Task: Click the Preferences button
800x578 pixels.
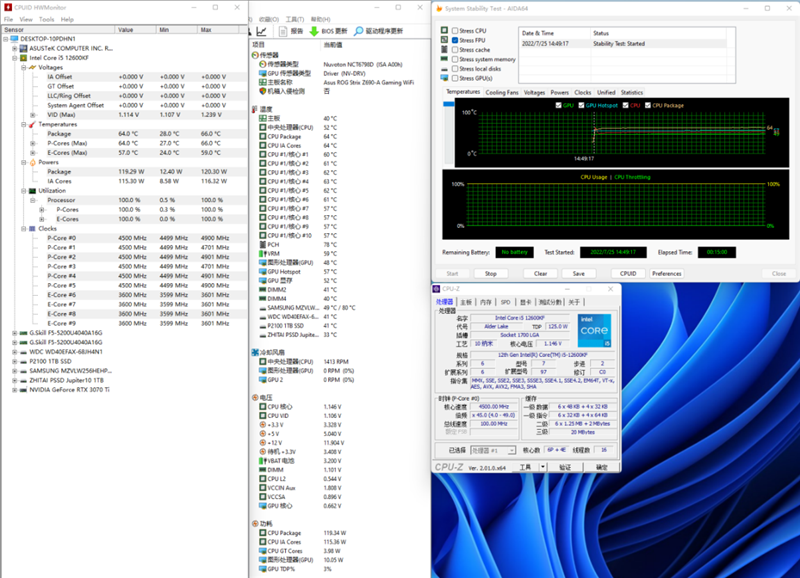Action: click(666, 274)
